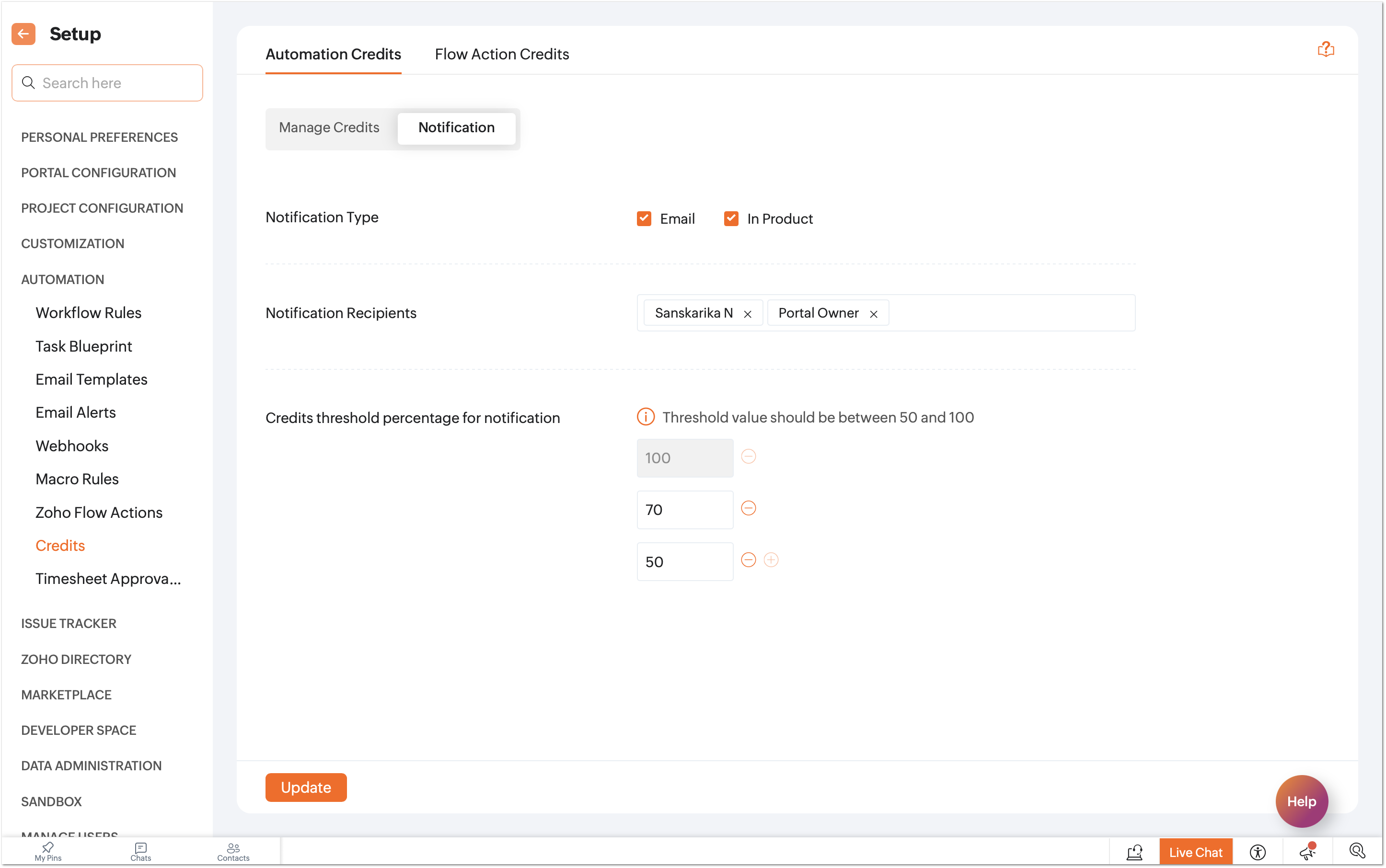The width and height of the screenshot is (1386, 868).
Task: Uncheck the In Product notification checkbox
Action: pyautogui.click(x=731, y=219)
